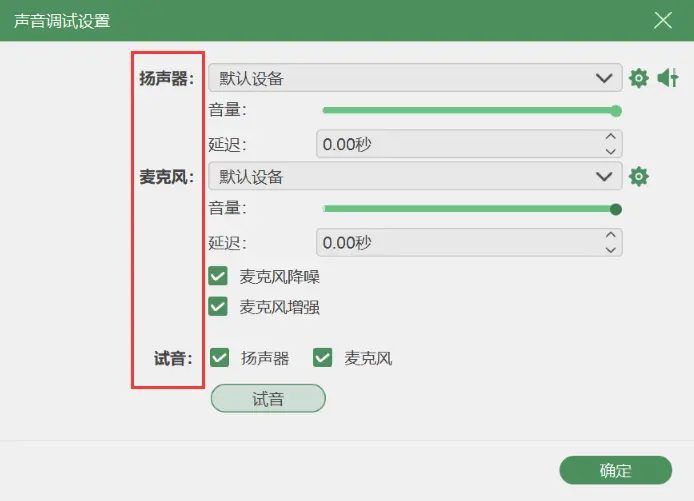Toggle 麦克风降噪 checkbox
The height and width of the screenshot is (501, 694).
(218, 276)
